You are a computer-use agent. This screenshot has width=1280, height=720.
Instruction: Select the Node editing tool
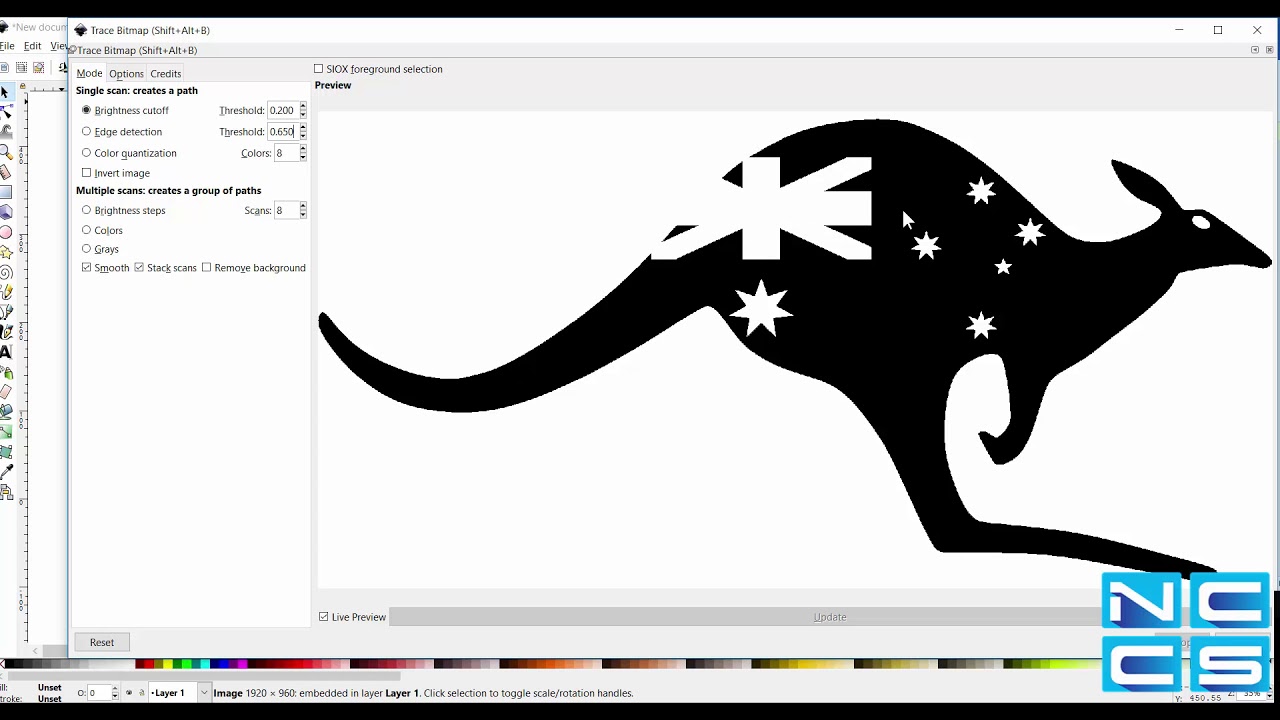(6, 111)
